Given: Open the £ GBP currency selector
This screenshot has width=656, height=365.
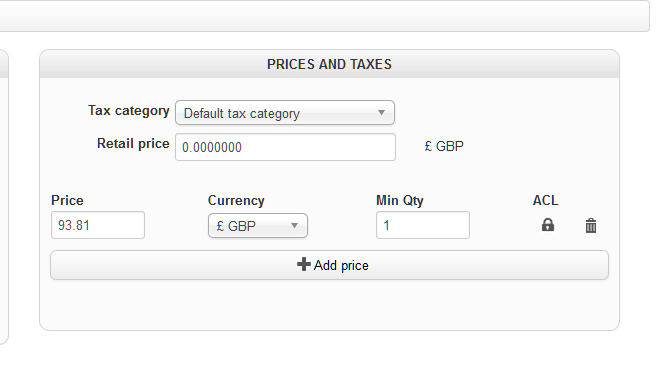Looking at the screenshot, I should coord(258,226).
